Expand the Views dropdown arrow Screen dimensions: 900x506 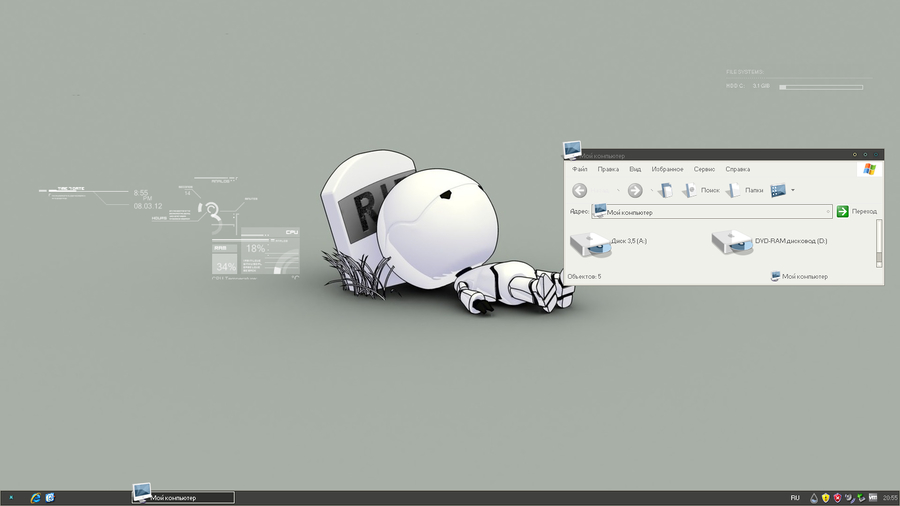coord(793,190)
